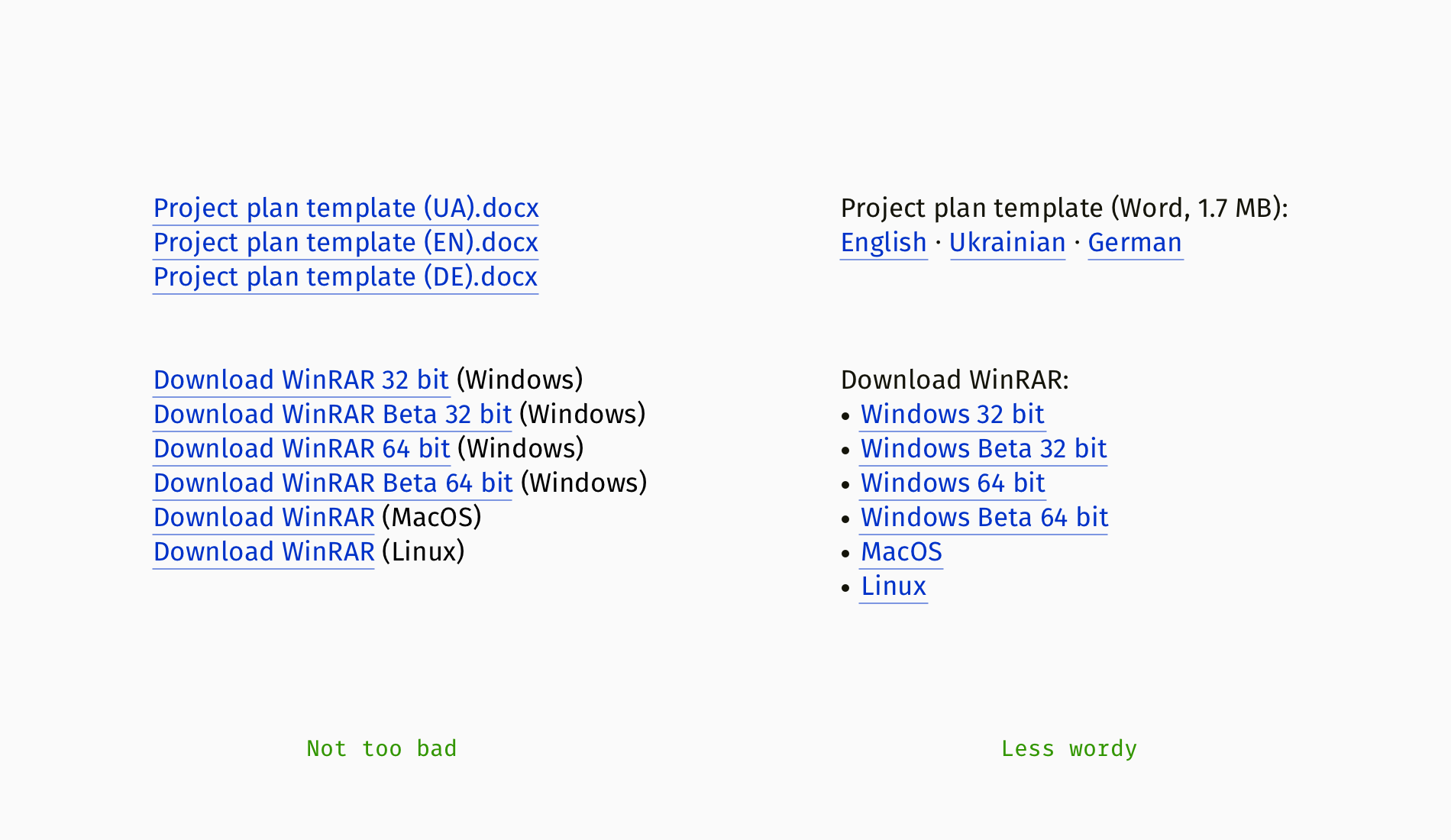Click Download WinRAR link for Linux
1451x840 pixels.
tap(263, 552)
